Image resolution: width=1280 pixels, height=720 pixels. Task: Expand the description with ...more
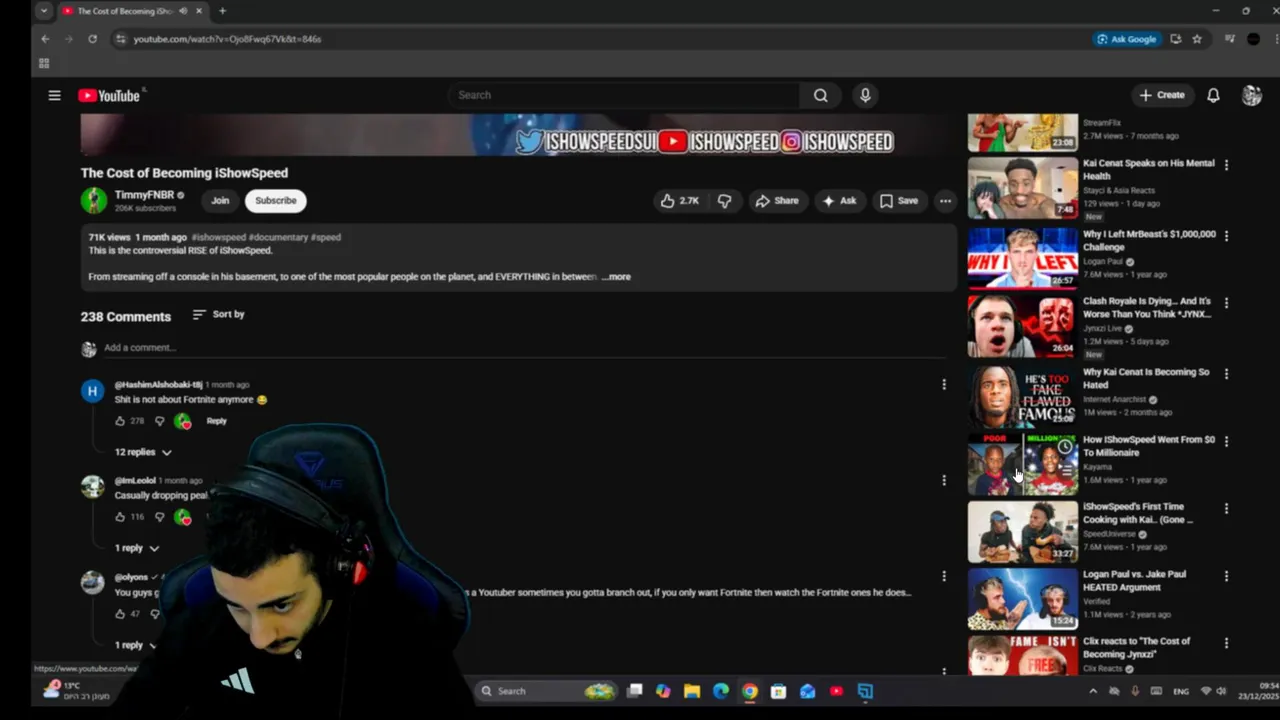pyautogui.click(x=616, y=277)
